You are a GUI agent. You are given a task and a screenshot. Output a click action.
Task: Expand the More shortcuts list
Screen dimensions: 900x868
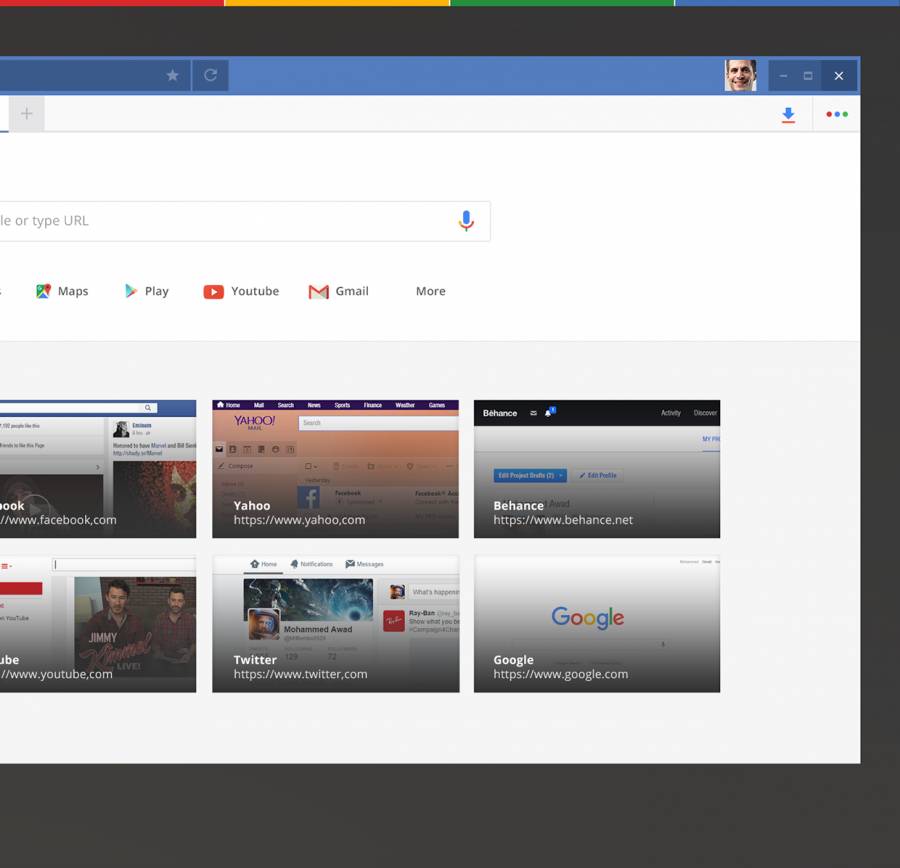[430, 291]
